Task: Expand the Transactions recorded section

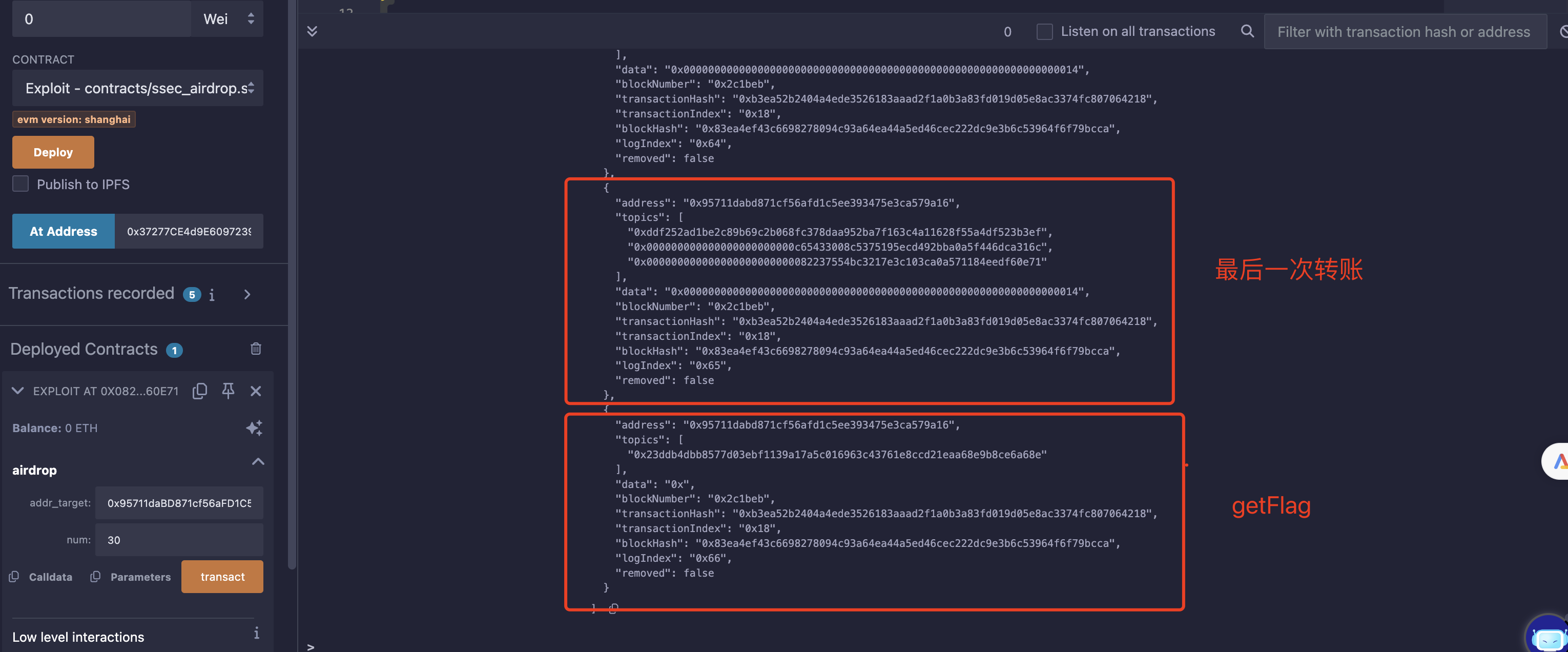Action: pyautogui.click(x=247, y=295)
